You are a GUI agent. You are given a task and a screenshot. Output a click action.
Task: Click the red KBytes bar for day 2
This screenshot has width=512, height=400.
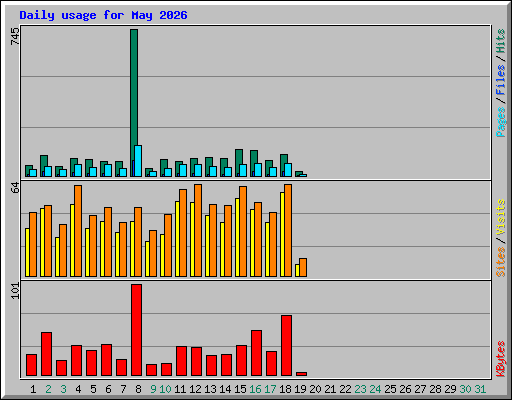[46, 354]
